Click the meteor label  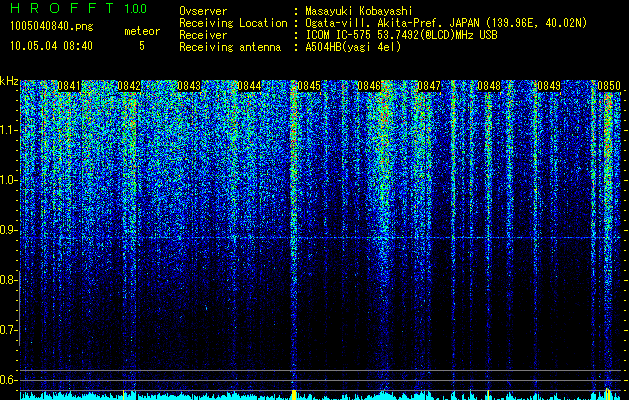pyautogui.click(x=142, y=31)
